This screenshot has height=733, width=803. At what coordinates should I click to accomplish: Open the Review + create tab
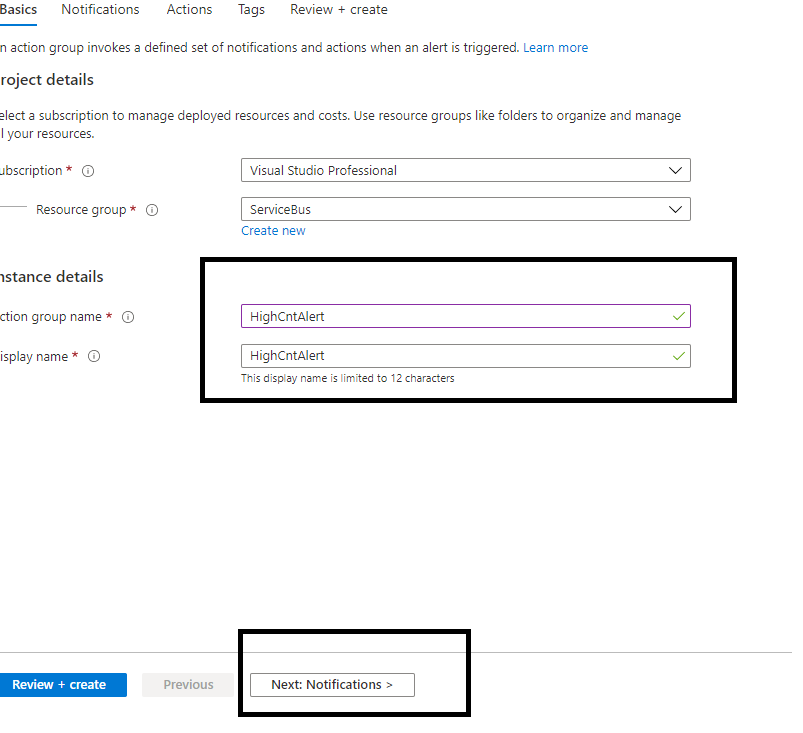[x=338, y=10]
